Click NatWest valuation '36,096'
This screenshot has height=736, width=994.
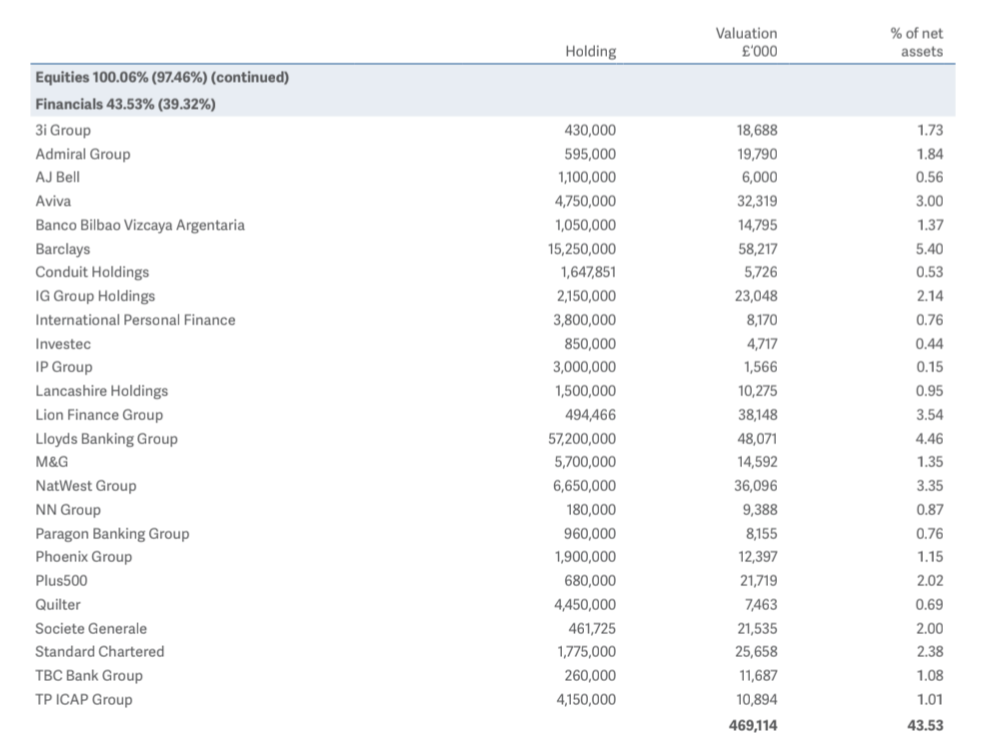coord(756,486)
